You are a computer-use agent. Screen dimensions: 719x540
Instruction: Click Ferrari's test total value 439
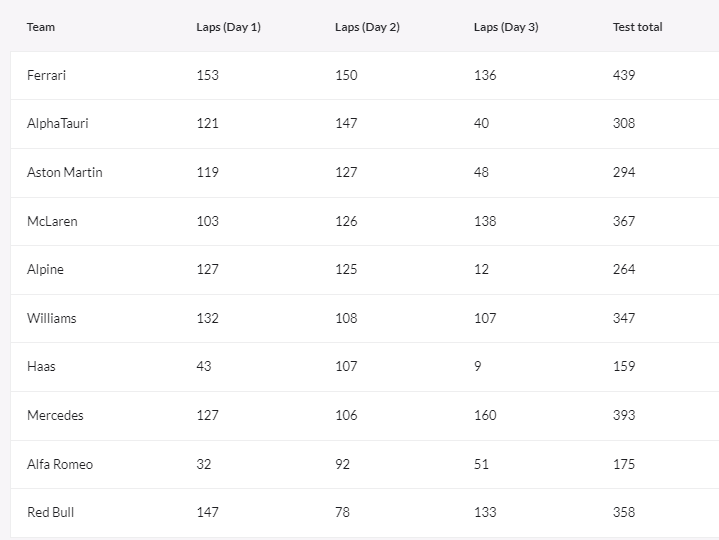point(624,75)
